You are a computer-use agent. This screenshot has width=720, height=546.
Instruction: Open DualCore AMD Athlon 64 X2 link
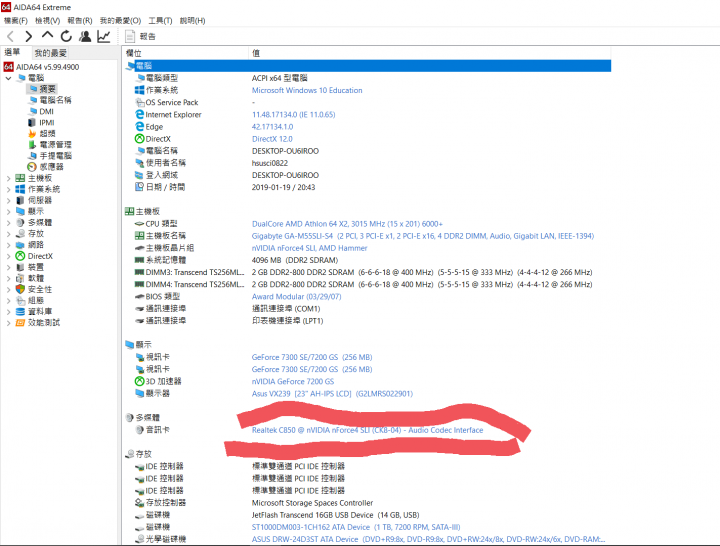pos(347,224)
